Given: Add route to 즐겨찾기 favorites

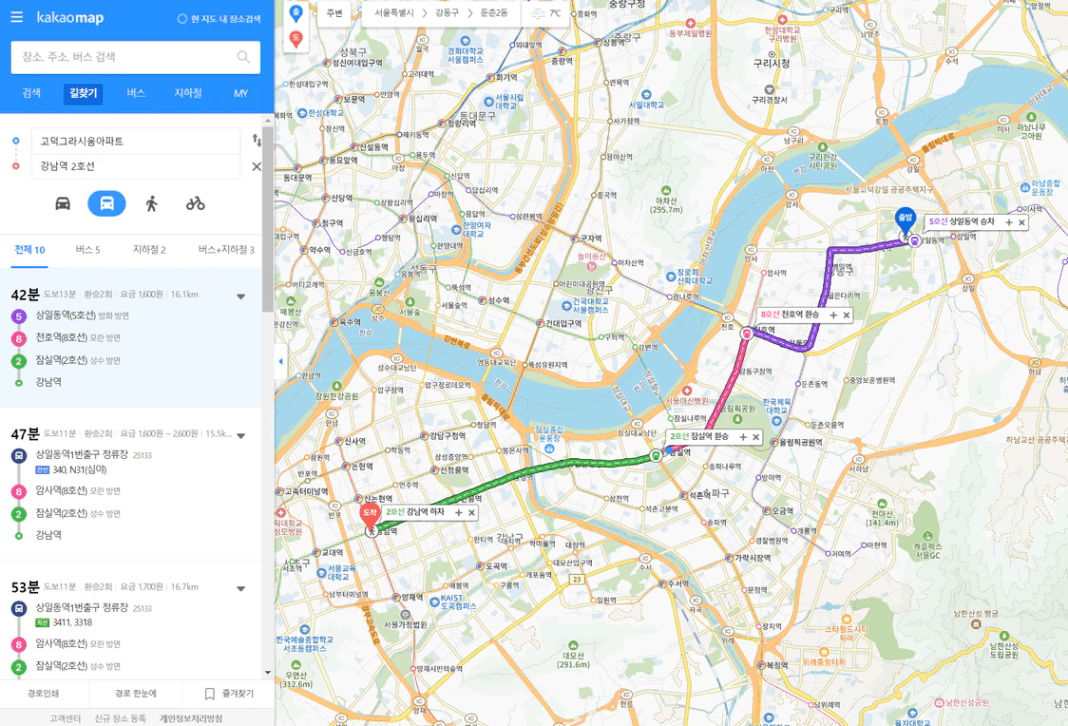Looking at the screenshot, I should tap(229, 693).
